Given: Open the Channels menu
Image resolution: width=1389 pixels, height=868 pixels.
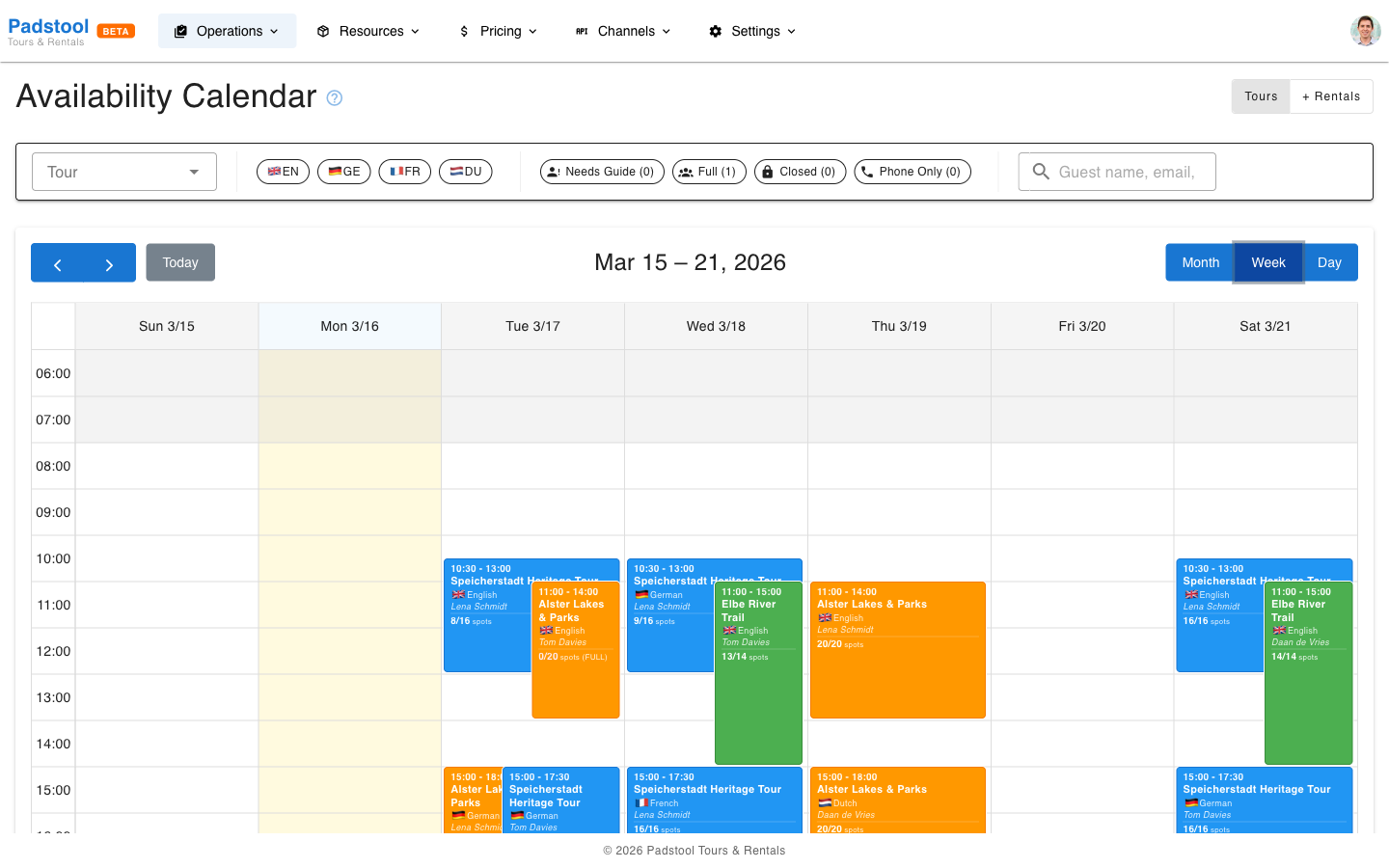Looking at the screenshot, I should (x=623, y=31).
